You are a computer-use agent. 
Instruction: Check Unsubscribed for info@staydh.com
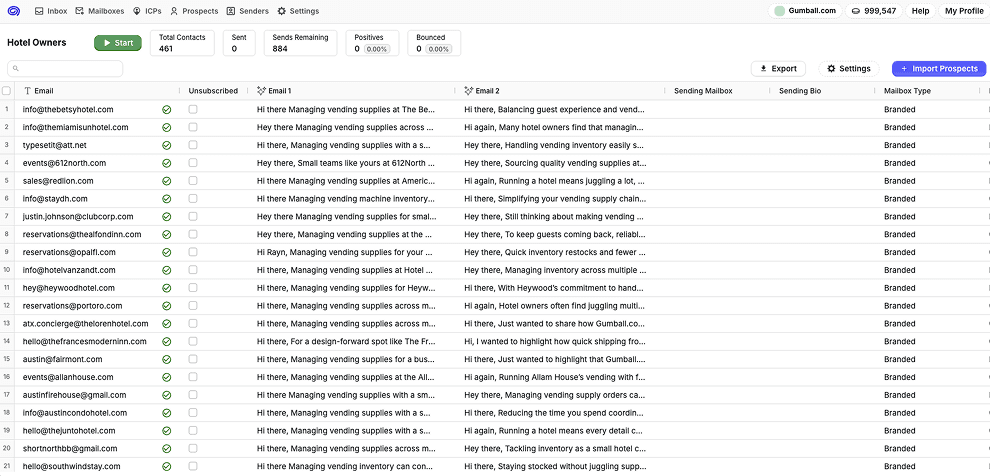click(193, 198)
